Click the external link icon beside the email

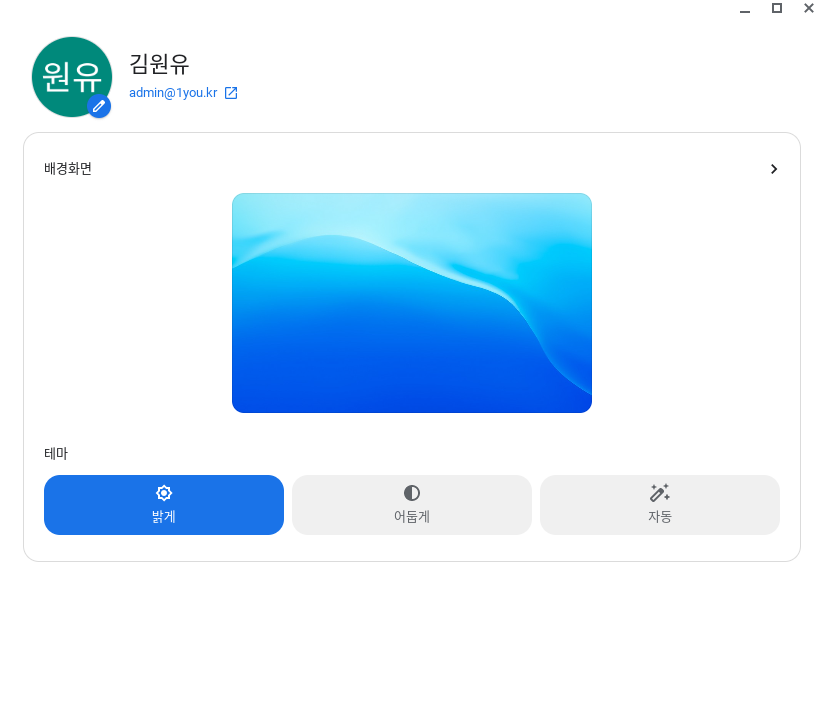pyautogui.click(x=231, y=93)
